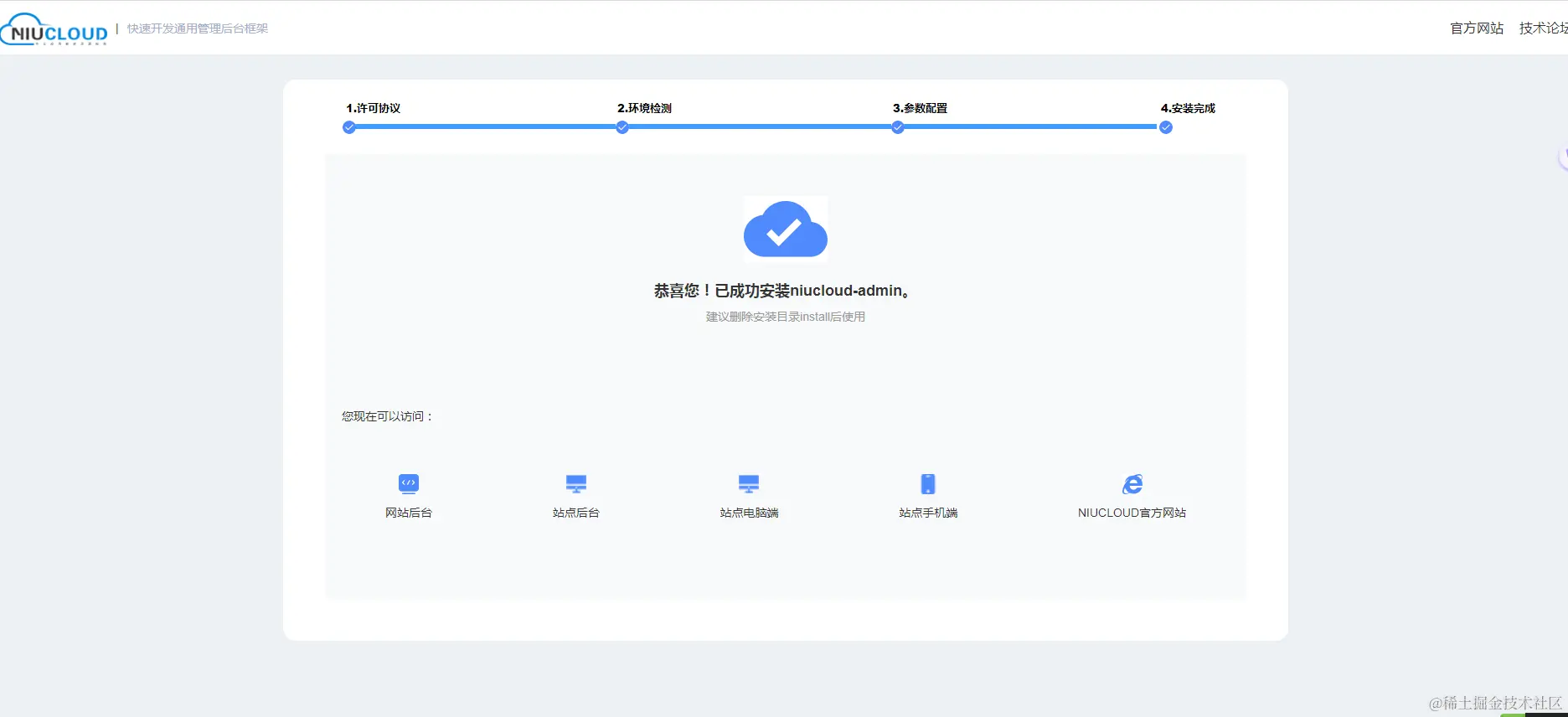Open the 站点后台 text link
1568x717 pixels.
(576, 513)
